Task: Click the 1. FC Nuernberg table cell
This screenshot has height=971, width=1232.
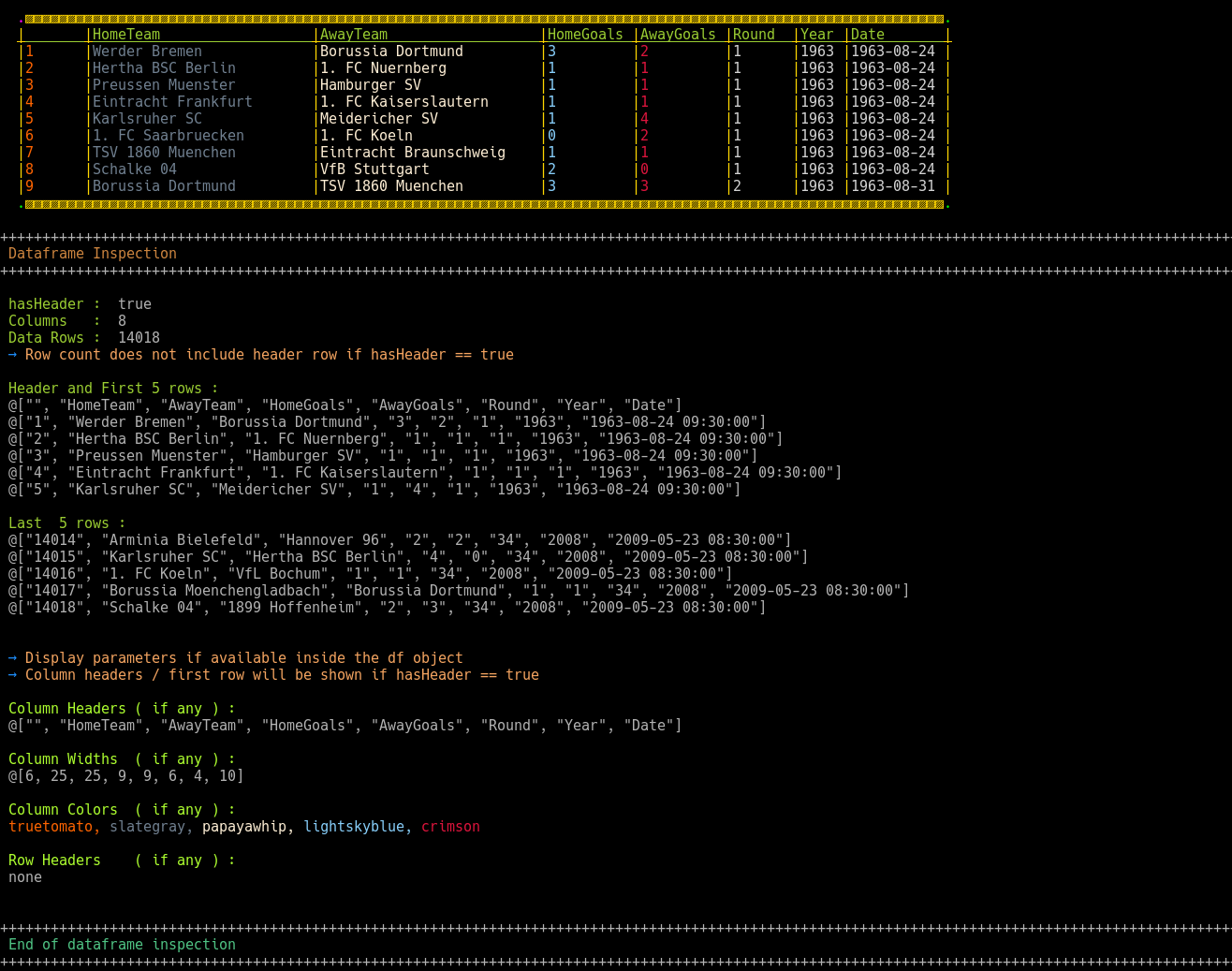Action: point(383,68)
